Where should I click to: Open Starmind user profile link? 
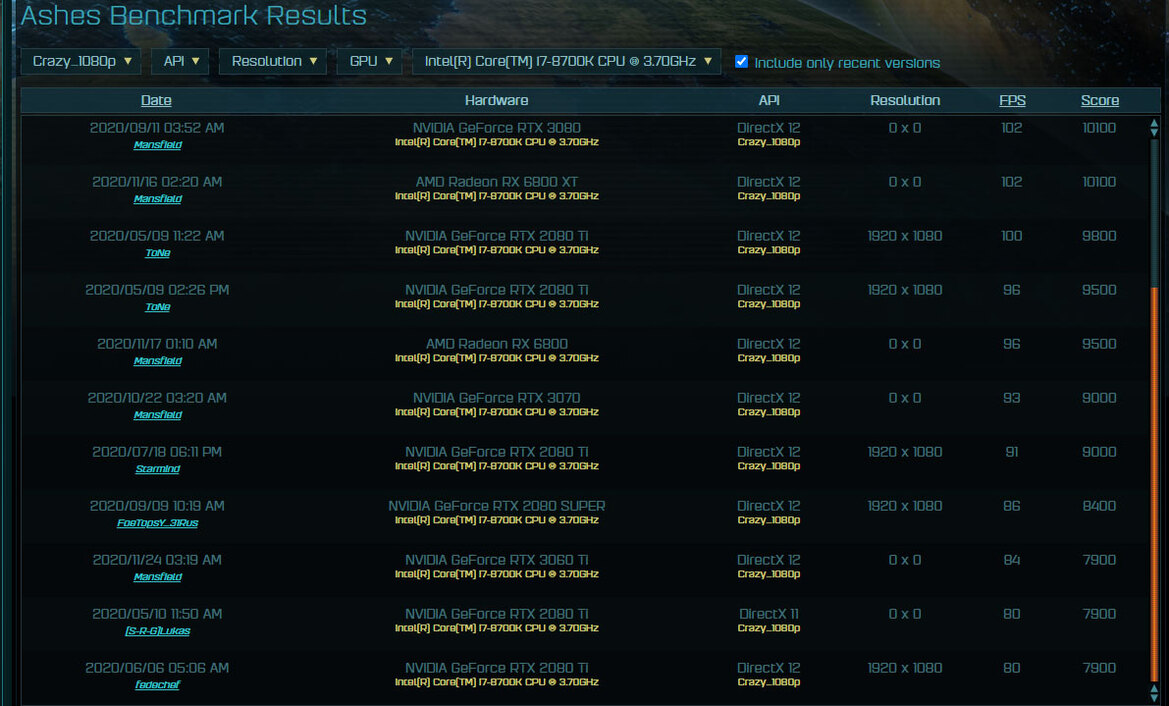pos(157,469)
